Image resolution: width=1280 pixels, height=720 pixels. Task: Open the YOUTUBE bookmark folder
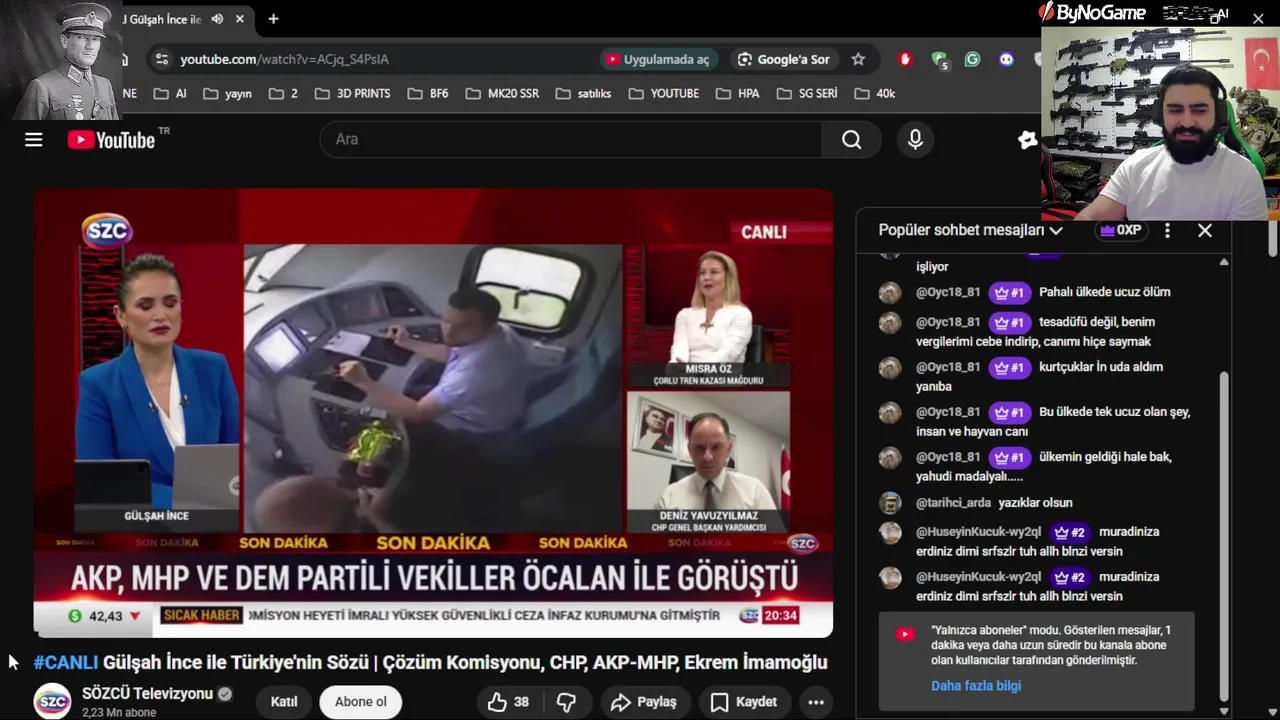[x=664, y=93]
